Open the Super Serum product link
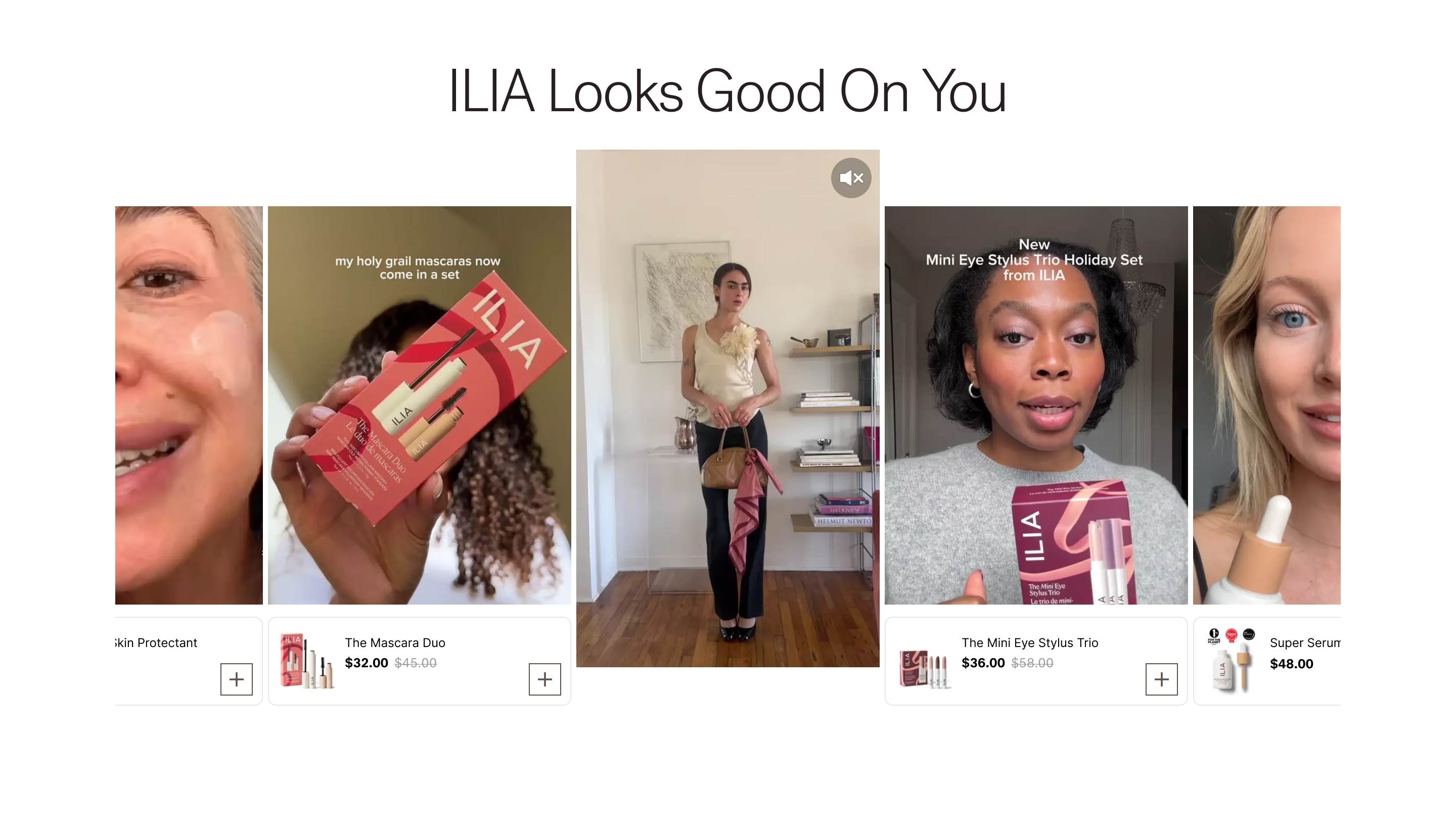This screenshot has height=827, width=1456. tap(1304, 642)
